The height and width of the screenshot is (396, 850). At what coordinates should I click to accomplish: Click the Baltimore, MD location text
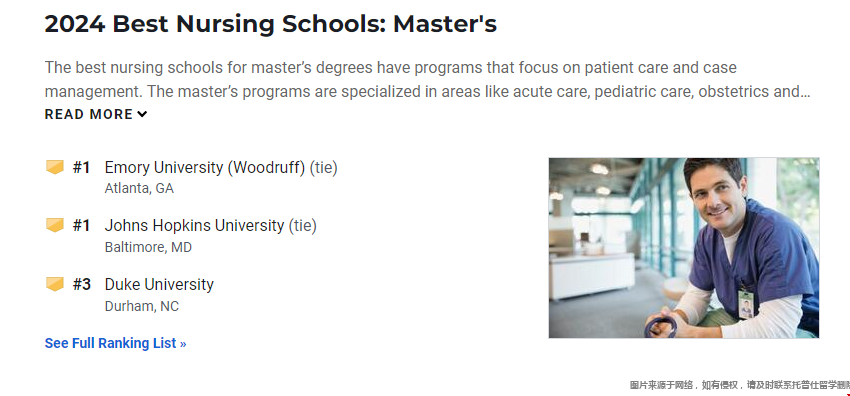pyautogui.click(x=148, y=248)
